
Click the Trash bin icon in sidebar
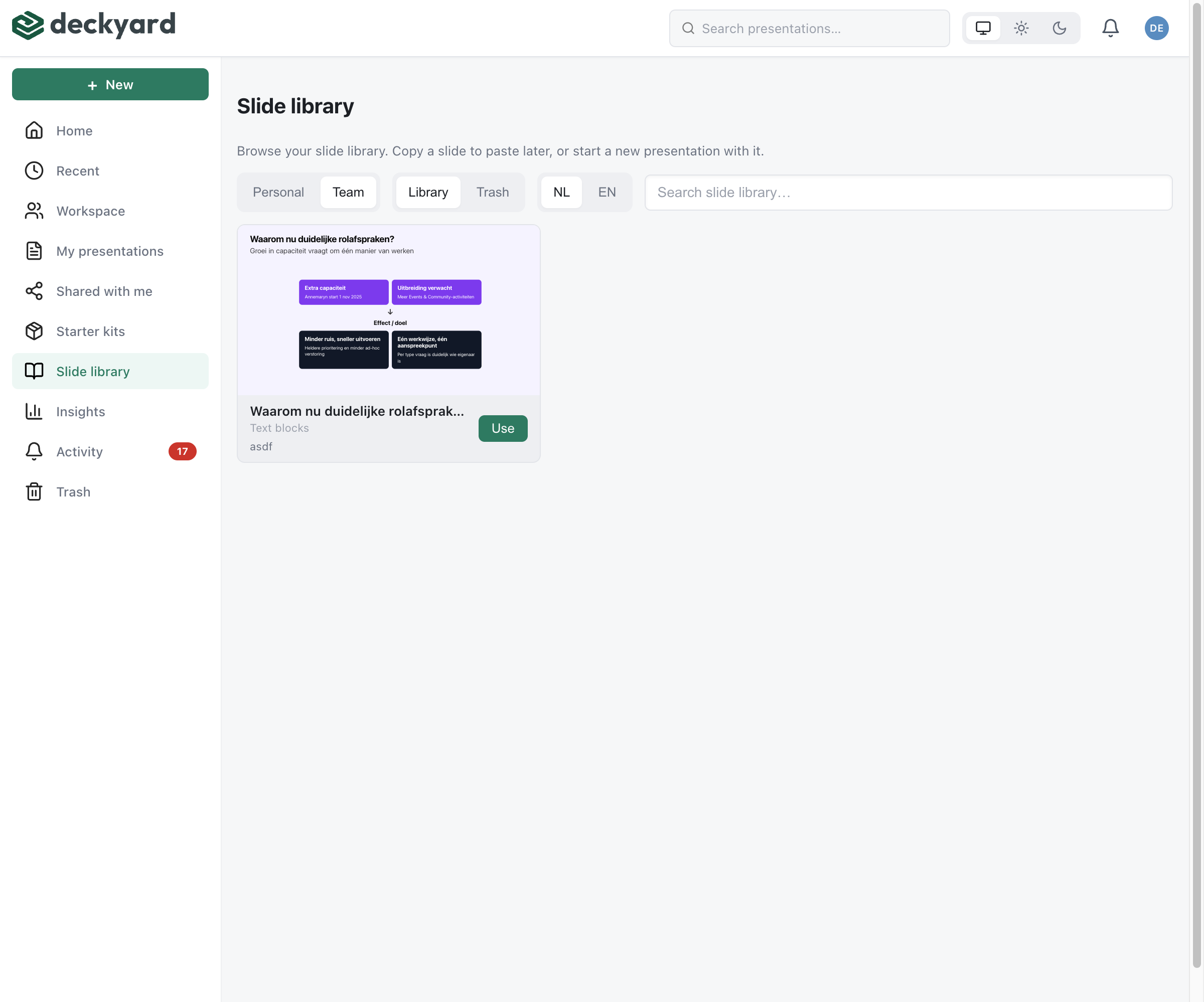(35, 492)
